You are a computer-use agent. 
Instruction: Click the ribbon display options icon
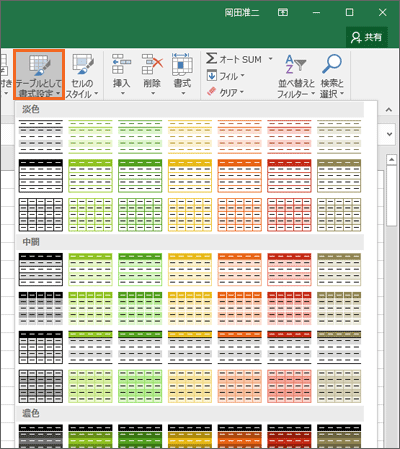[x=283, y=13]
